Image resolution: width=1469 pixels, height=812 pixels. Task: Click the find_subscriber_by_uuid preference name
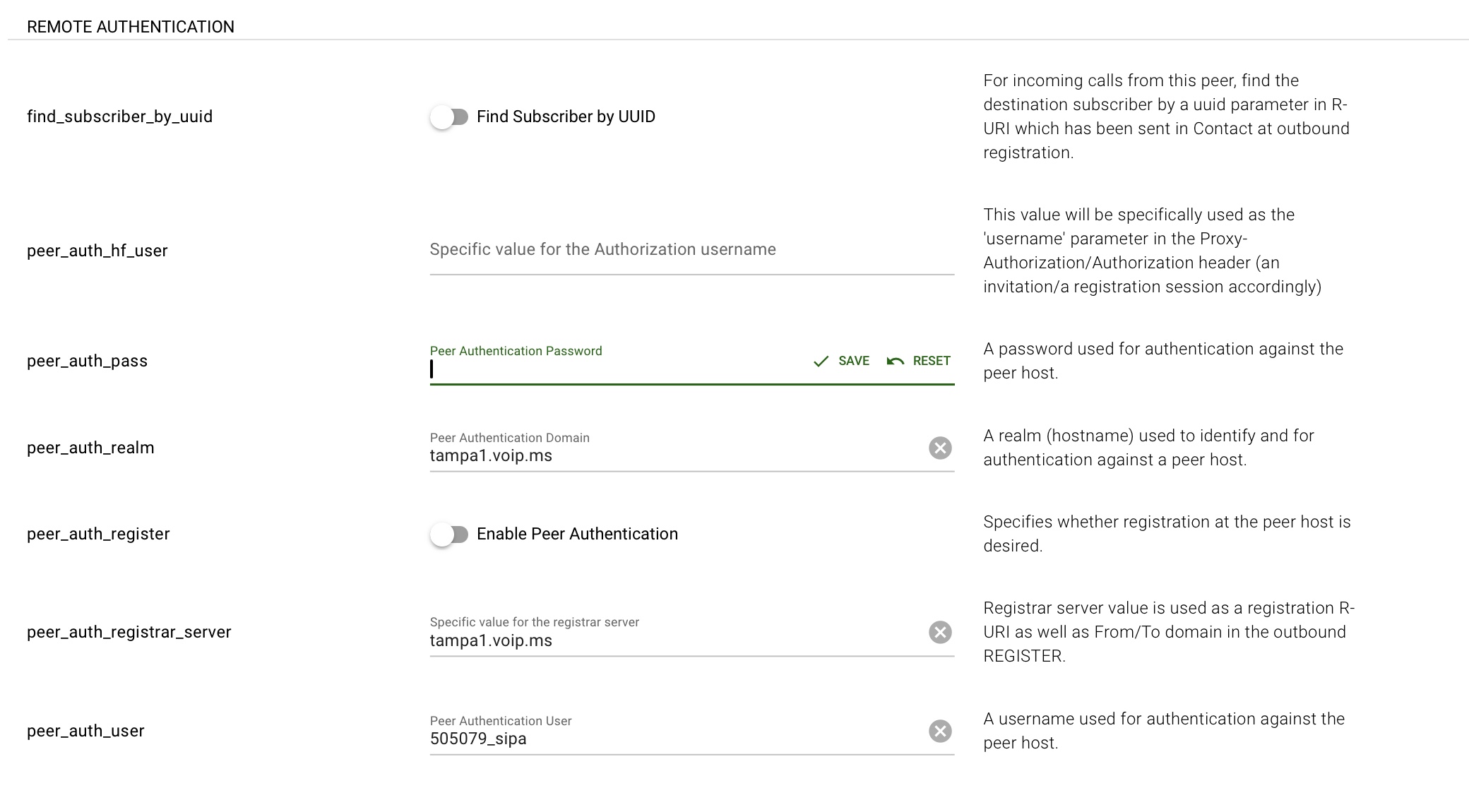[119, 117]
